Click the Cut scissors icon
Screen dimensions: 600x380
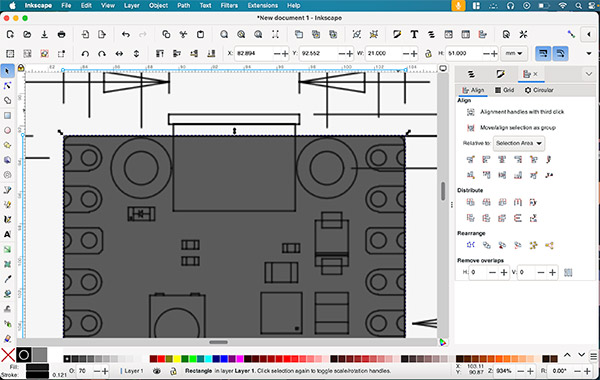pos(183,34)
